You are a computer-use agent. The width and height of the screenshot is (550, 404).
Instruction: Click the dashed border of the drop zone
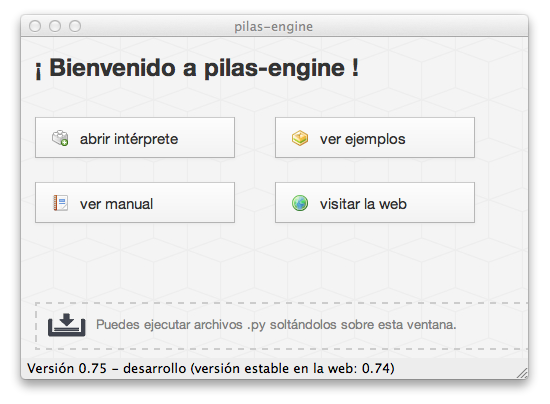pyautogui.click(x=281, y=303)
